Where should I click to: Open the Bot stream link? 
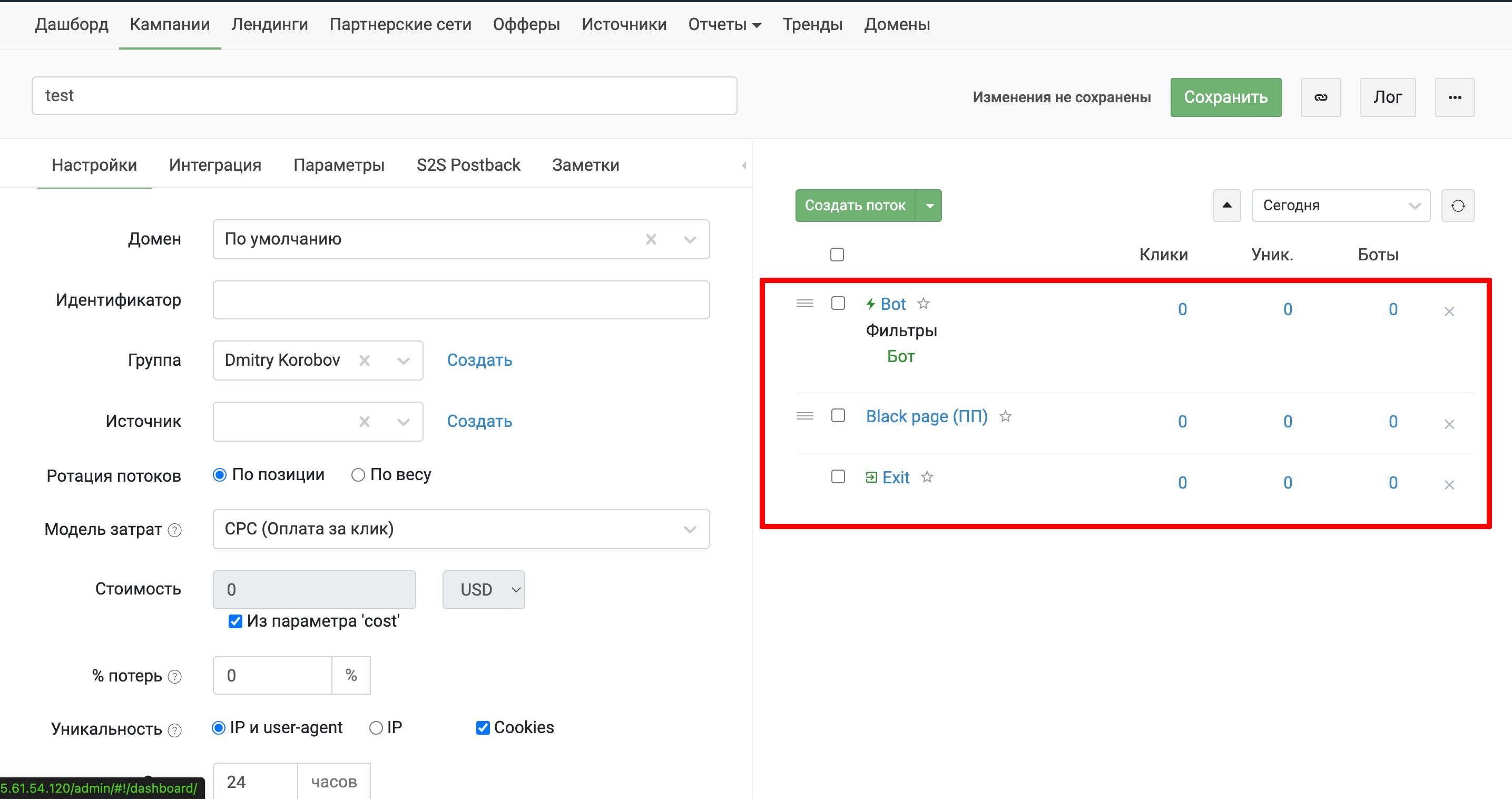[x=894, y=304]
